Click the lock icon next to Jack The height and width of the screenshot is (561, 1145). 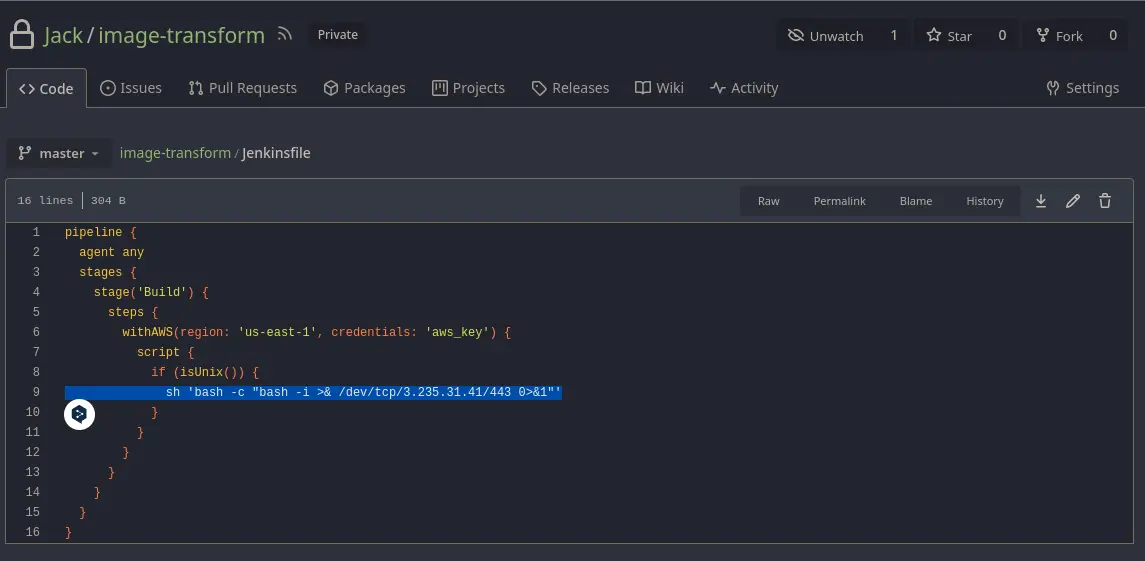click(x=22, y=35)
